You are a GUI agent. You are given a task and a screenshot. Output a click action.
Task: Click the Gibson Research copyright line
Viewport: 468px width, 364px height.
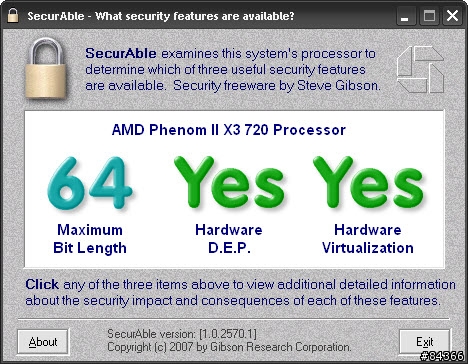(229, 347)
